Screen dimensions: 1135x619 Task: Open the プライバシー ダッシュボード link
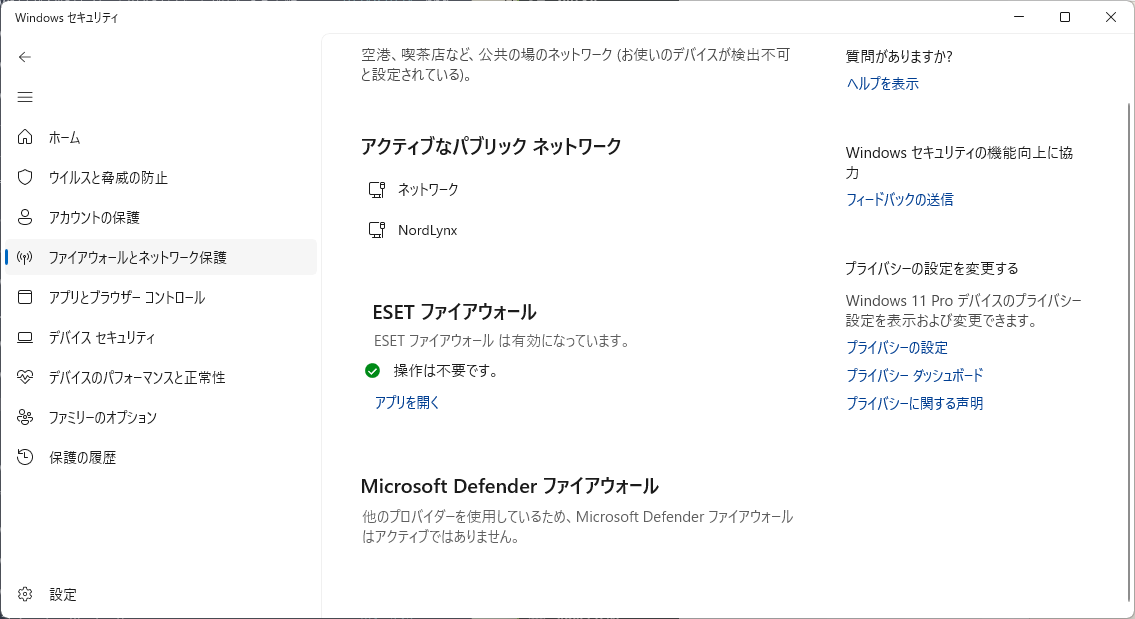click(x=914, y=376)
